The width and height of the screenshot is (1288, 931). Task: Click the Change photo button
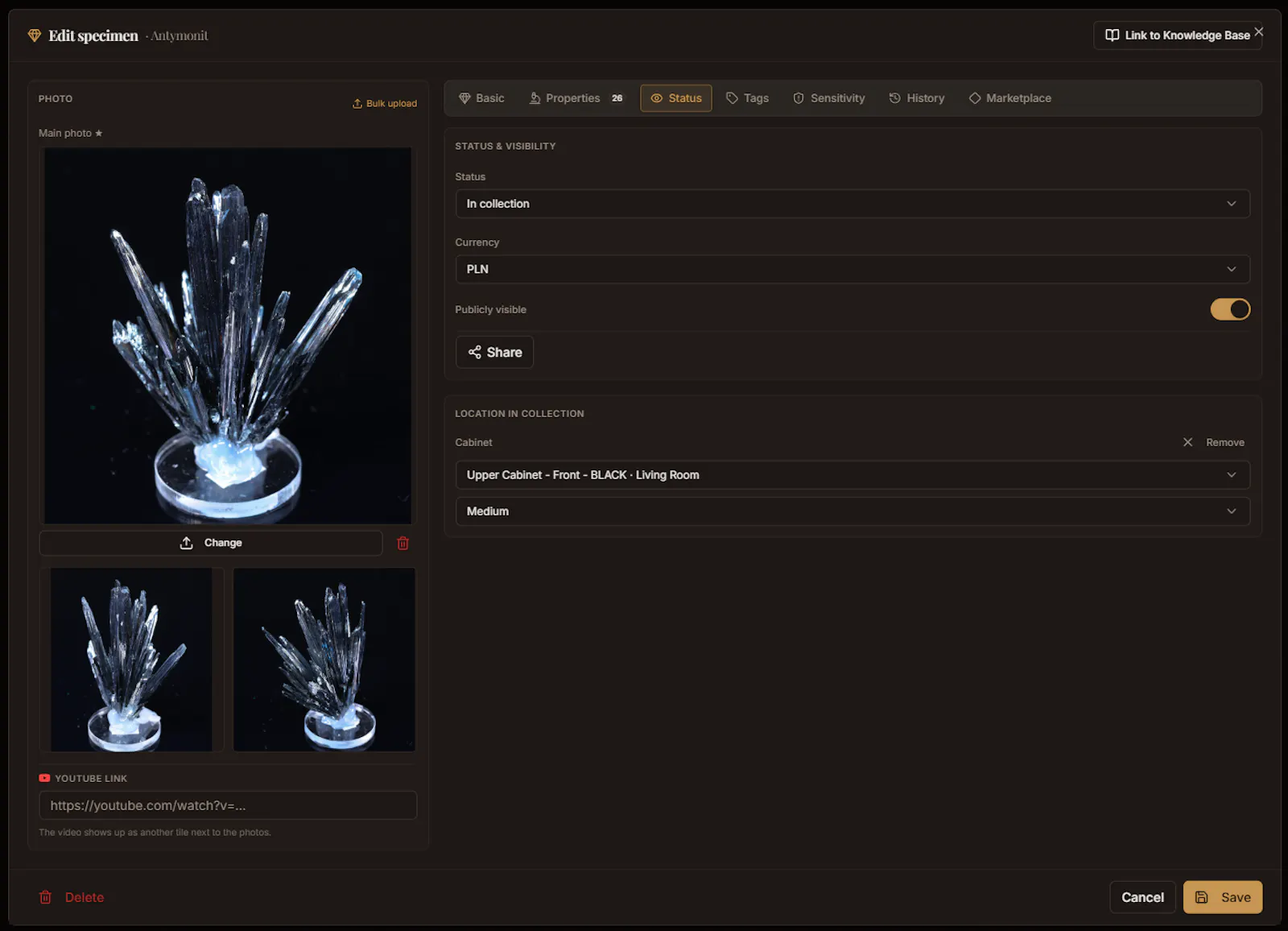point(211,543)
